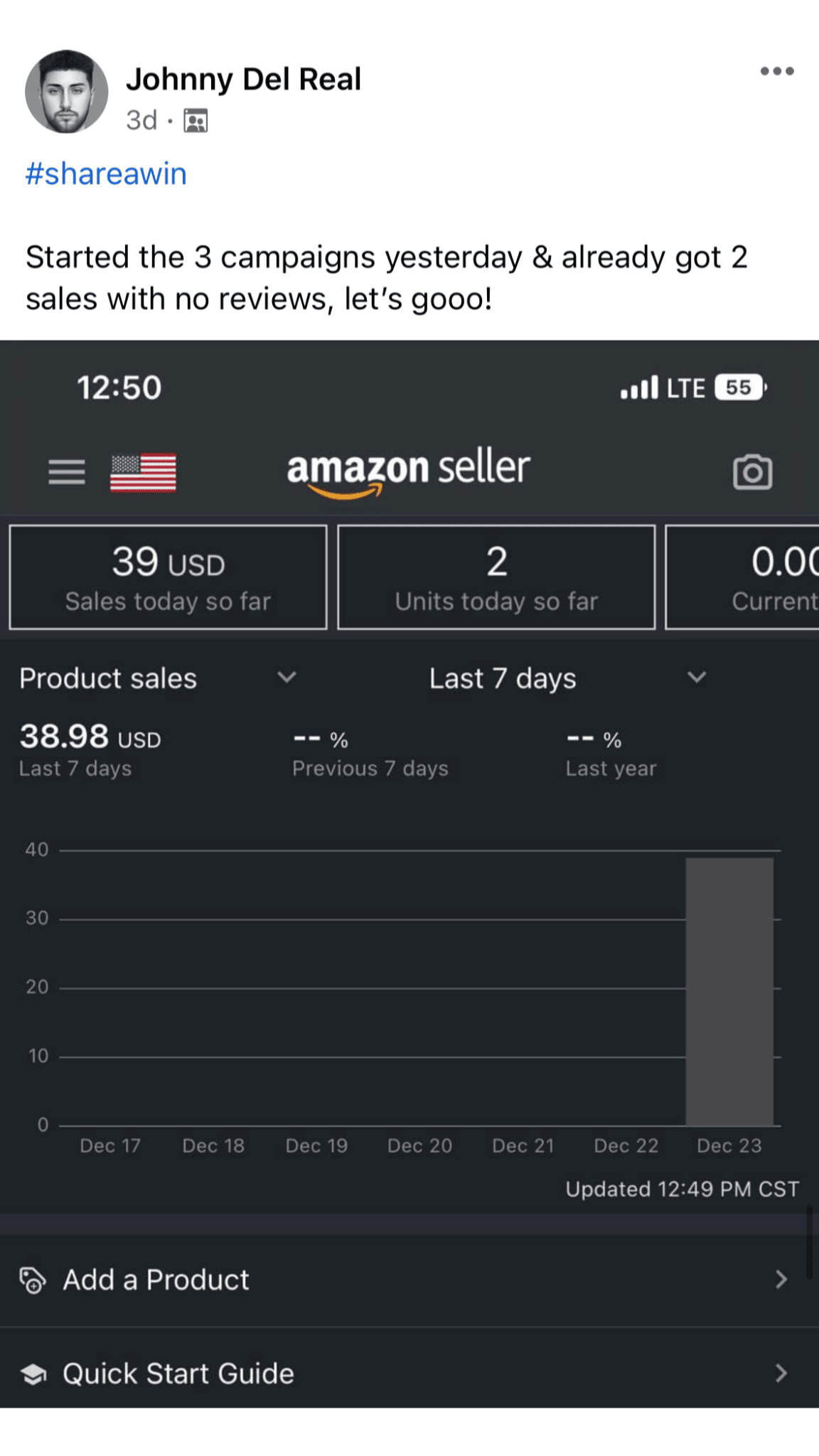Select the Sales today so far card
819x1456 pixels.
[x=168, y=577]
